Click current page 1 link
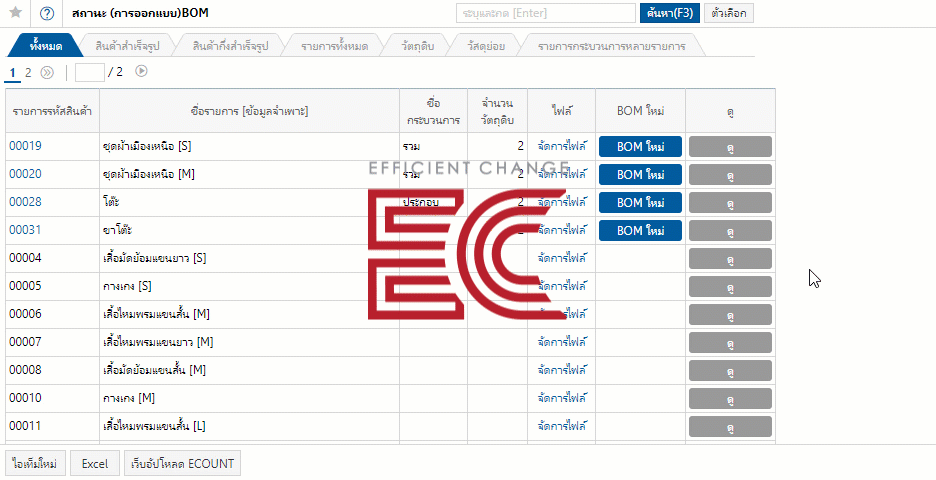936x480 pixels. tap(13, 72)
